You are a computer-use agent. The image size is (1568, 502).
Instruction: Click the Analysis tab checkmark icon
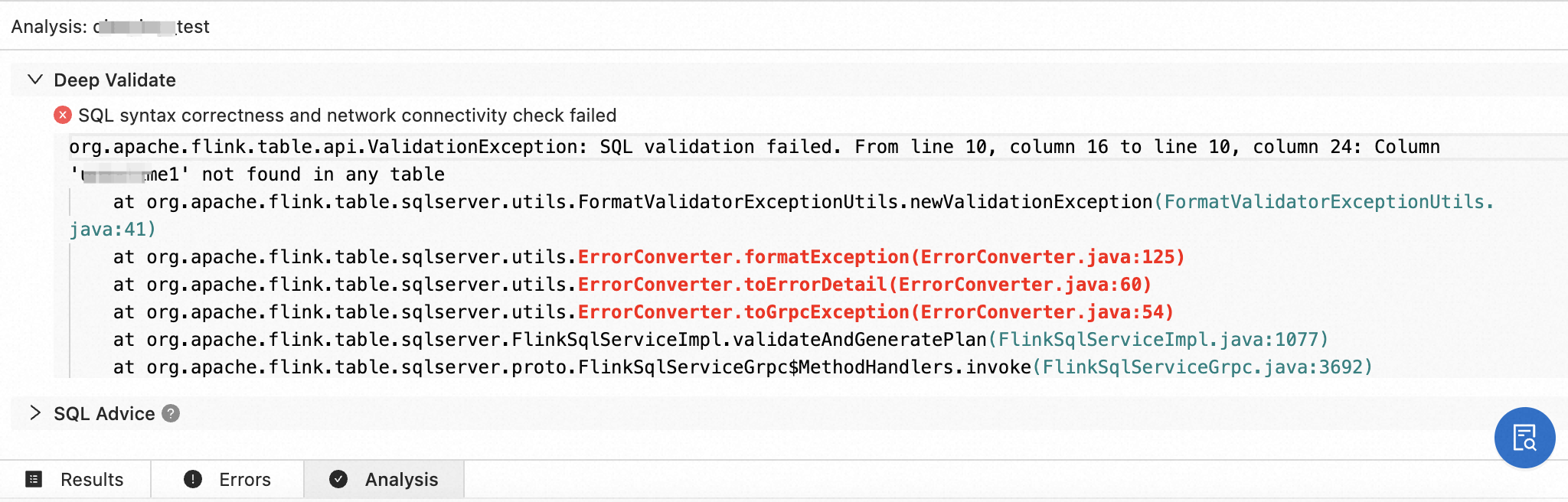(x=338, y=479)
